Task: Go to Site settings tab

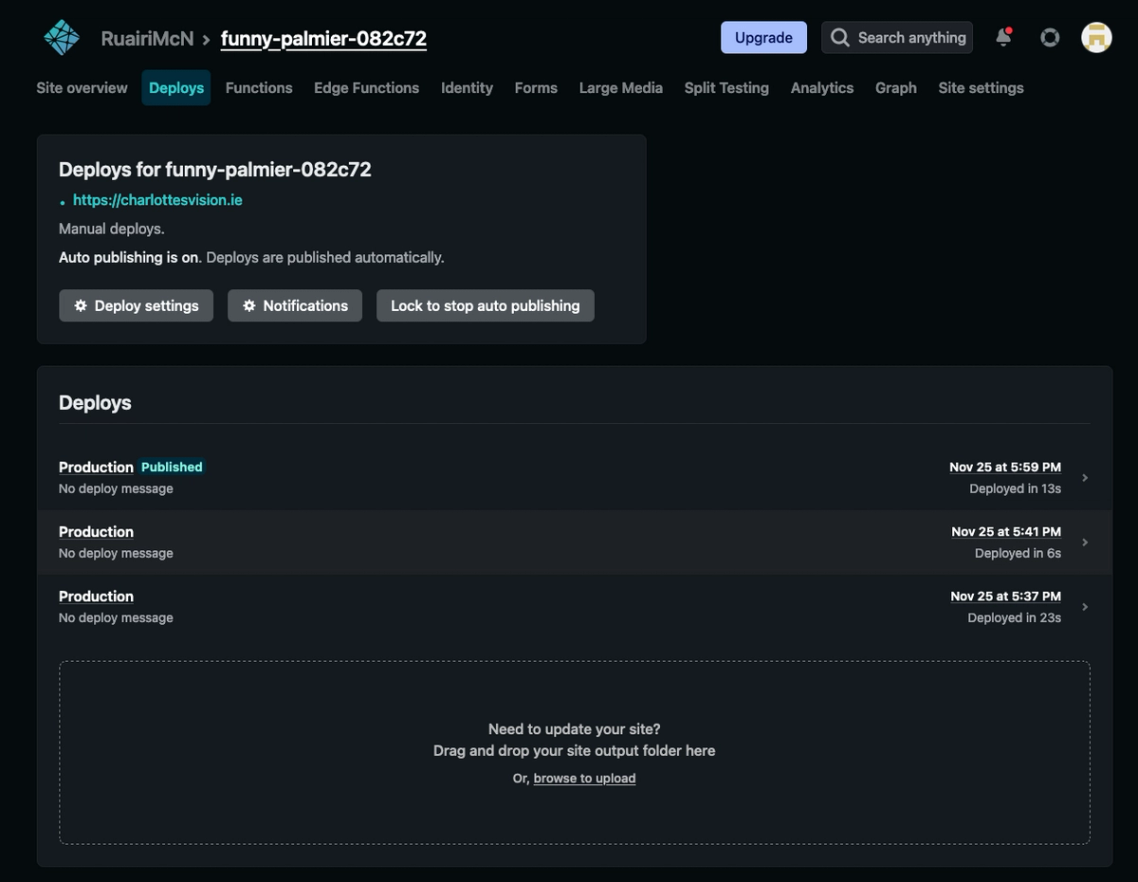Action: 981,88
